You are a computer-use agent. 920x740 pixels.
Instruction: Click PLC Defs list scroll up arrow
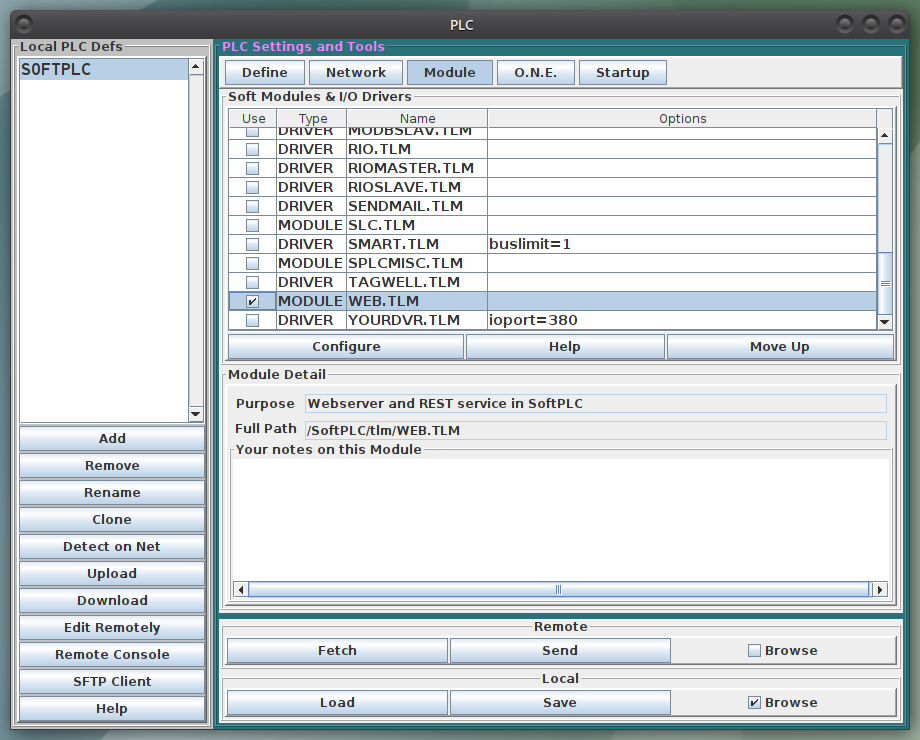[196, 66]
